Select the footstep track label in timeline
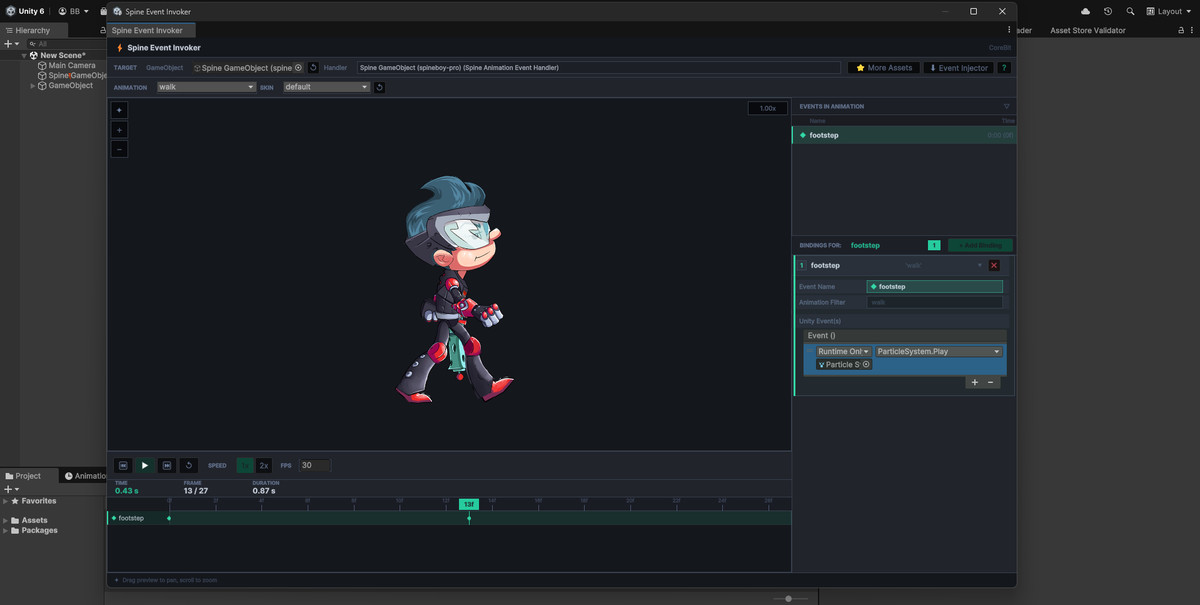The height and width of the screenshot is (605, 1200). click(130, 518)
